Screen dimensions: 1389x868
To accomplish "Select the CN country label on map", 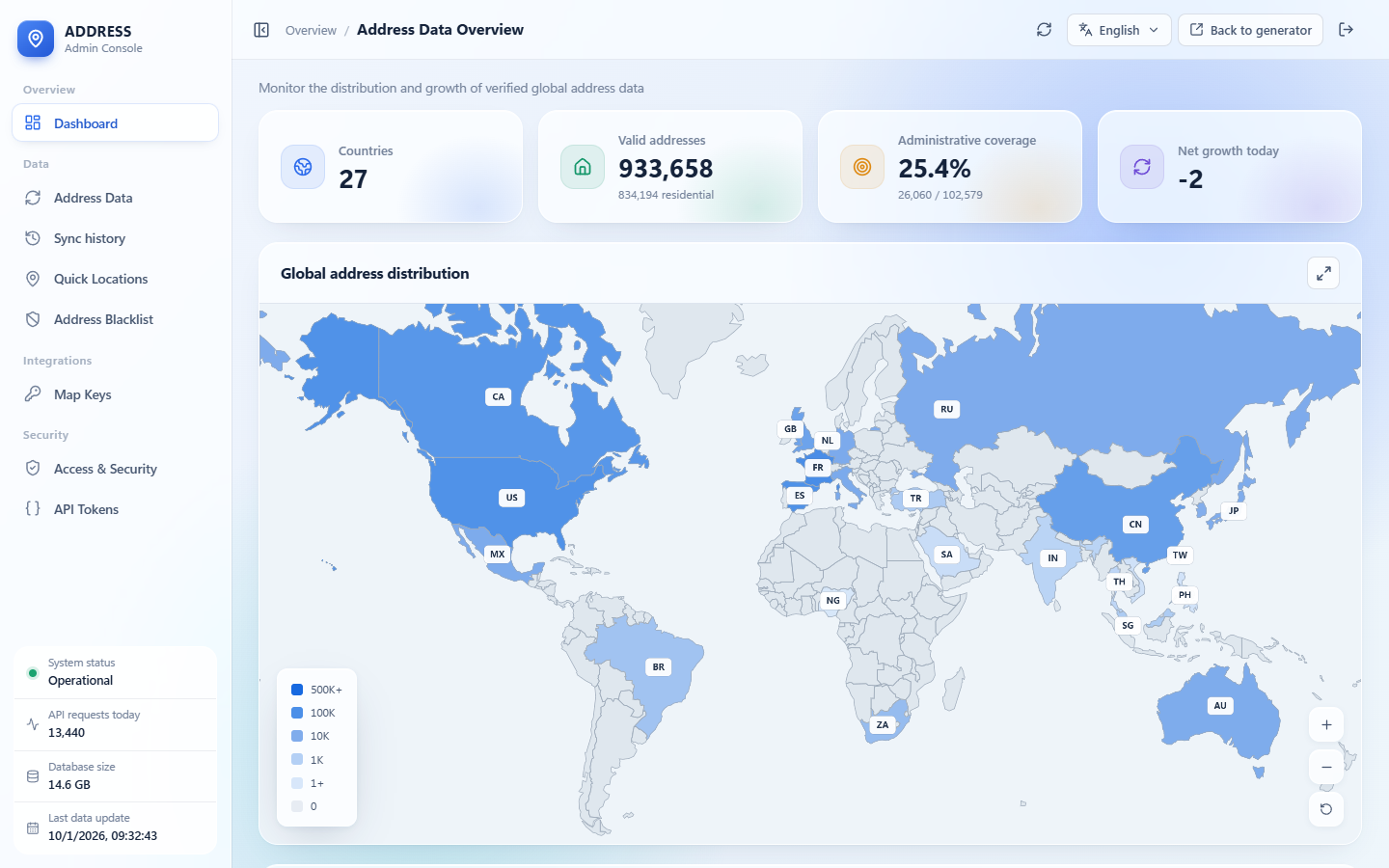I will [x=1135, y=525].
